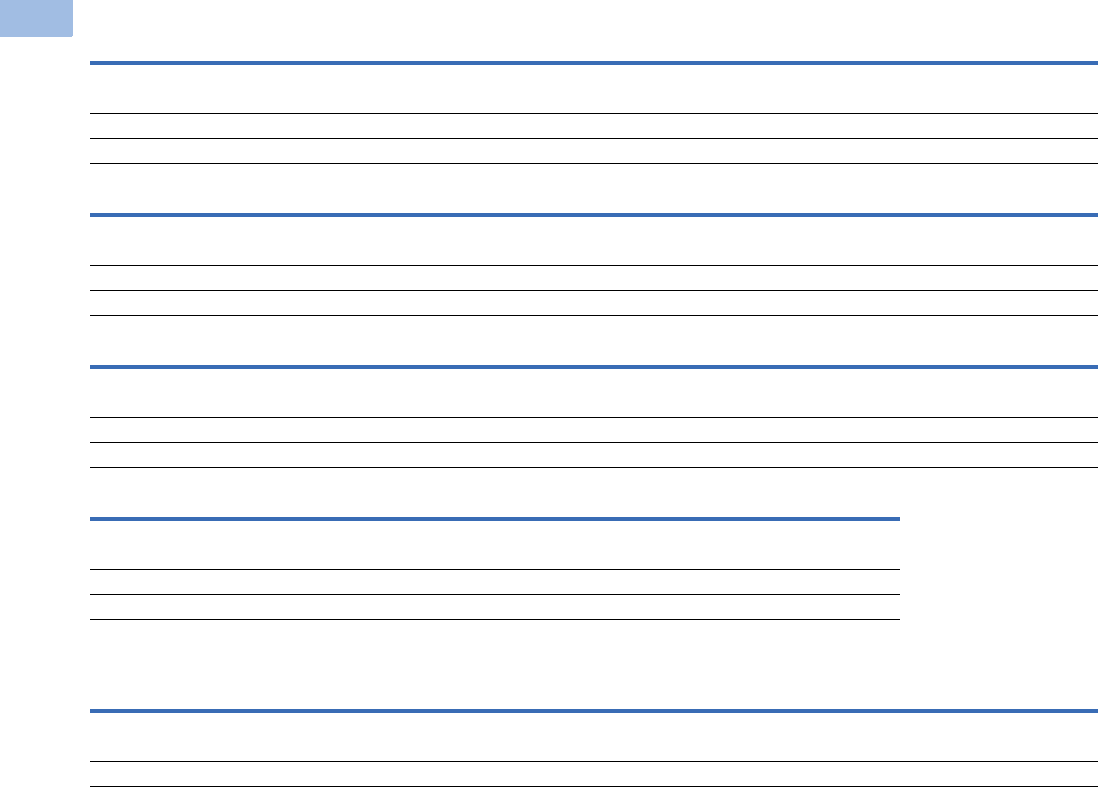The height and width of the screenshot is (787, 1098).
Task: Select the first blank row of the first table
Action: tap(594, 126)
